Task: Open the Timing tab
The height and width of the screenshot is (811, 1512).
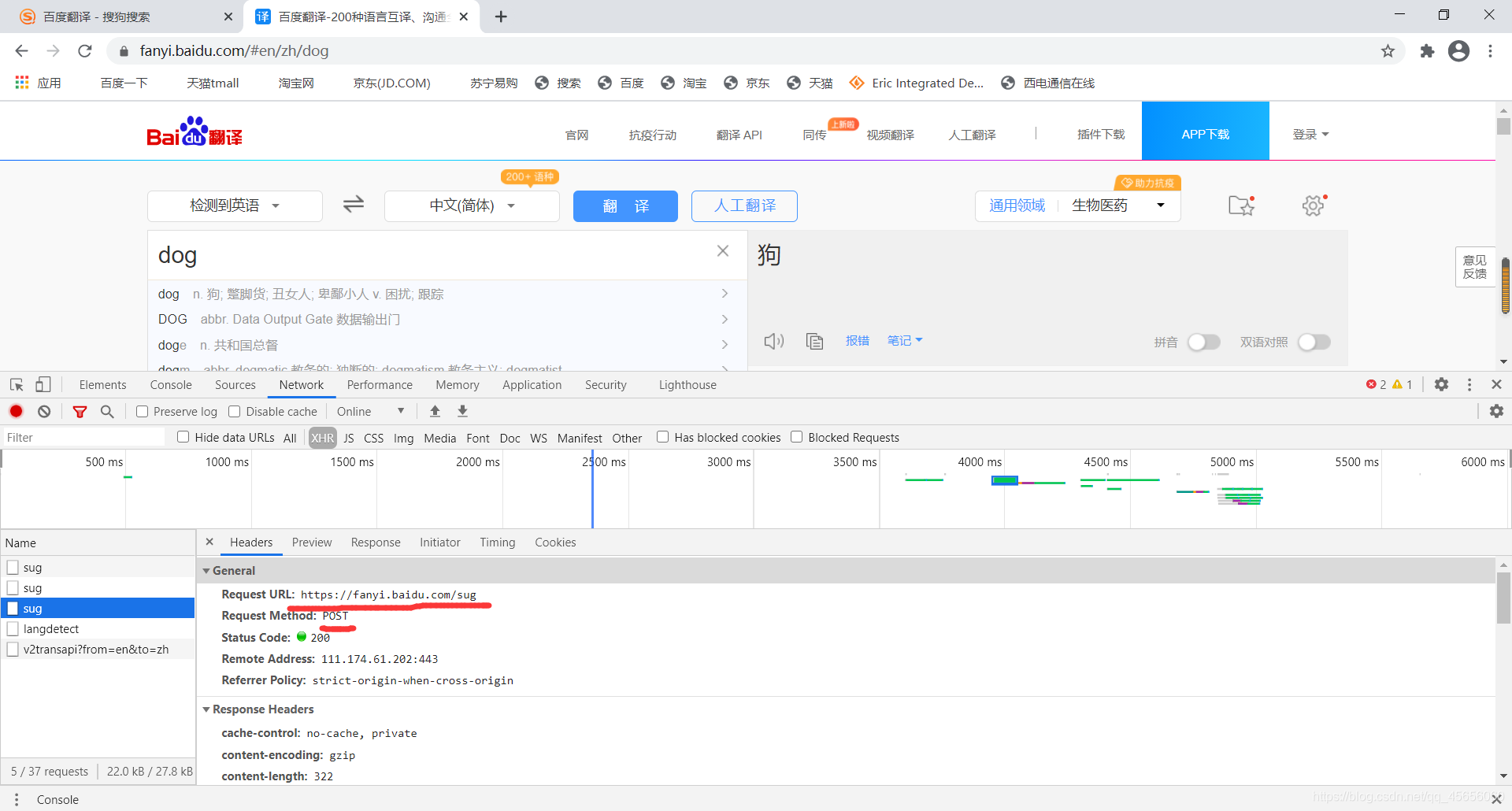Action: point(498,542)
